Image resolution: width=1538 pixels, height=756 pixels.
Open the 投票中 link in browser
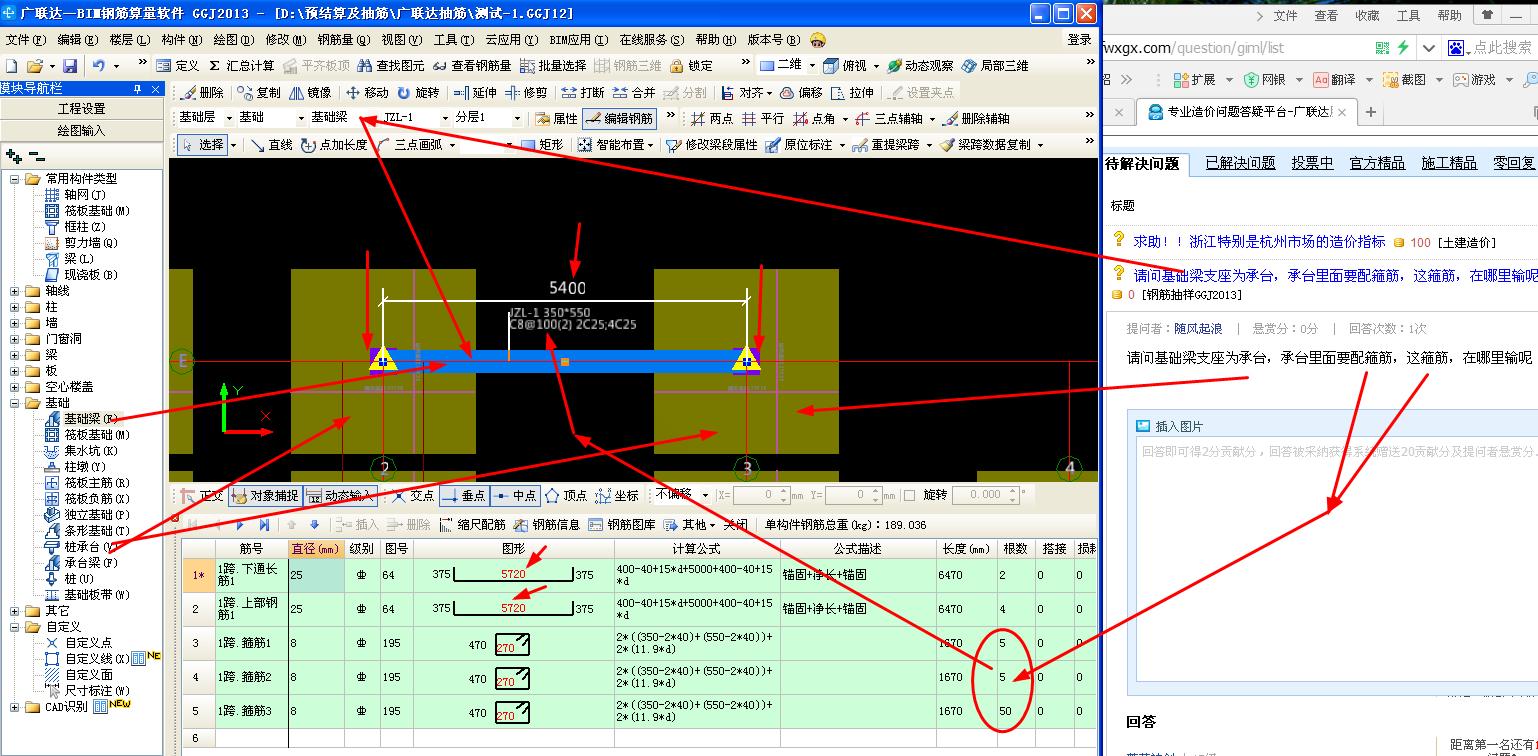1312,163
